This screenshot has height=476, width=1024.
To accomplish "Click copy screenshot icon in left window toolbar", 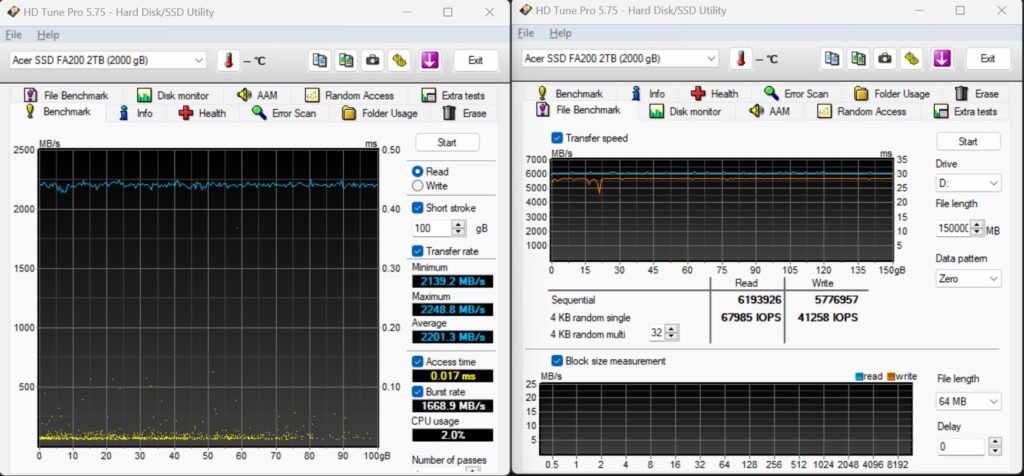I will [346, 60].
